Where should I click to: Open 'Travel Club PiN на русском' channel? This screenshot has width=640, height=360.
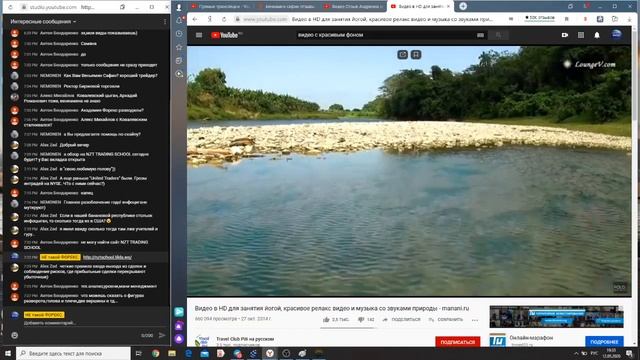coord(245,339)
